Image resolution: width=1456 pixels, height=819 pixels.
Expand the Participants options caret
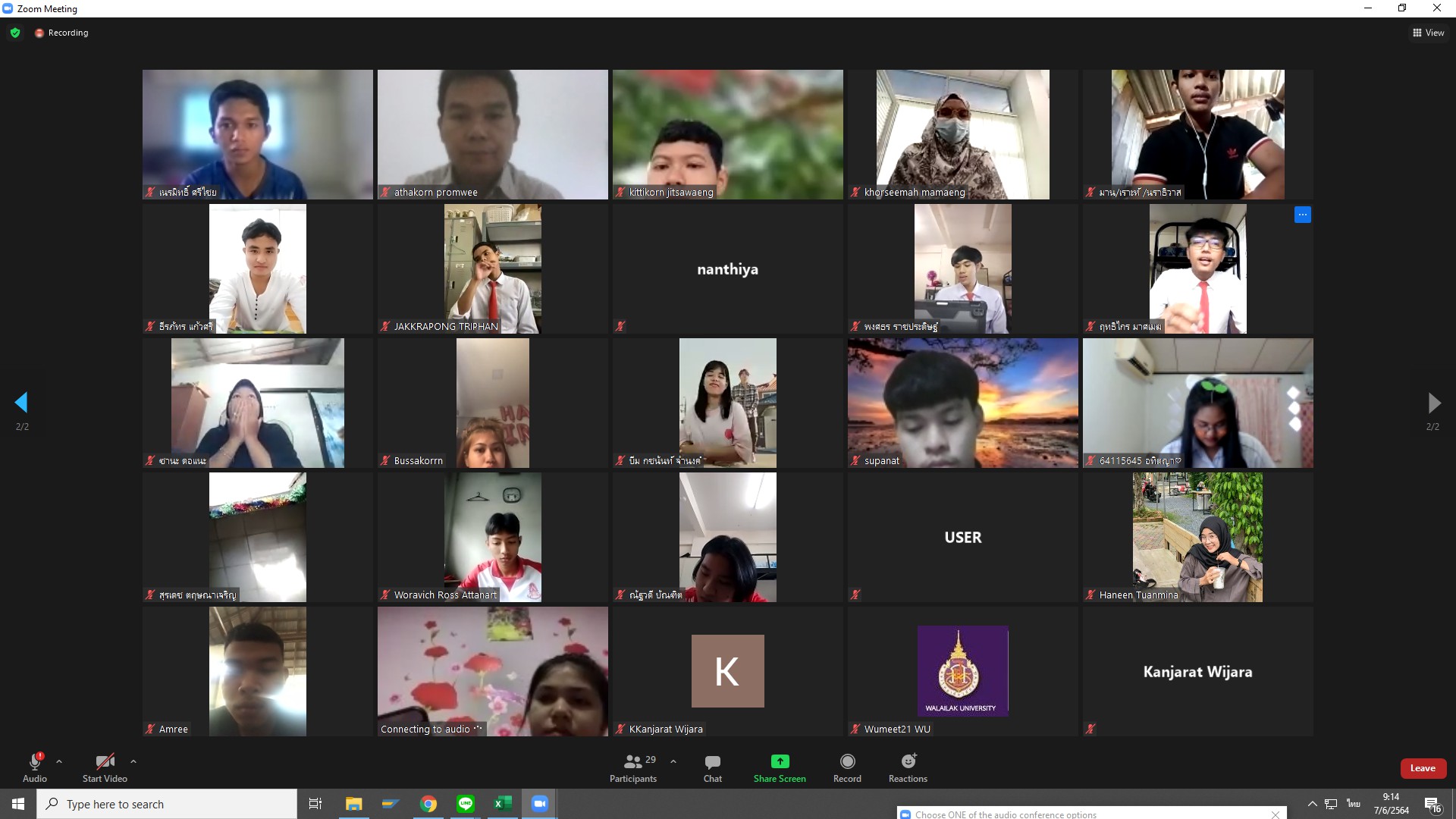pos(673,761)
